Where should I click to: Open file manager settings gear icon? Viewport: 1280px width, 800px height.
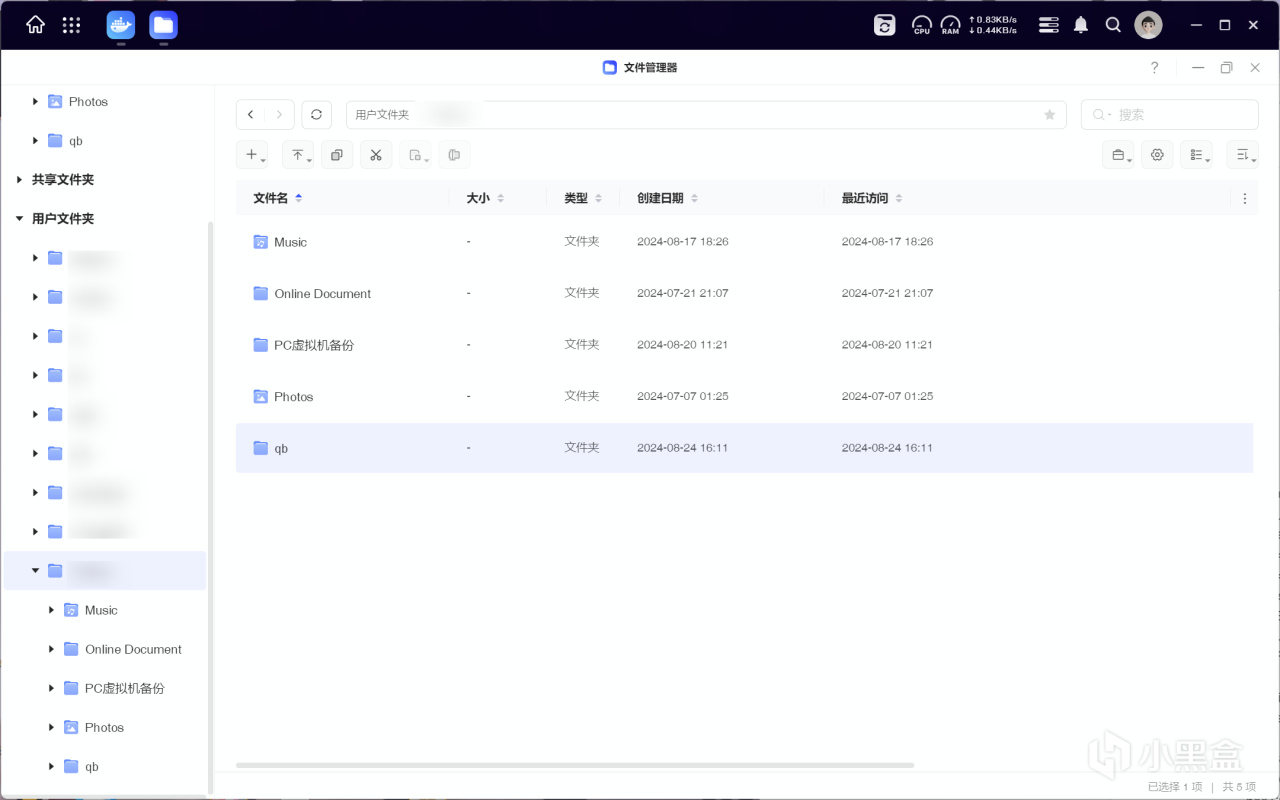1157,155
